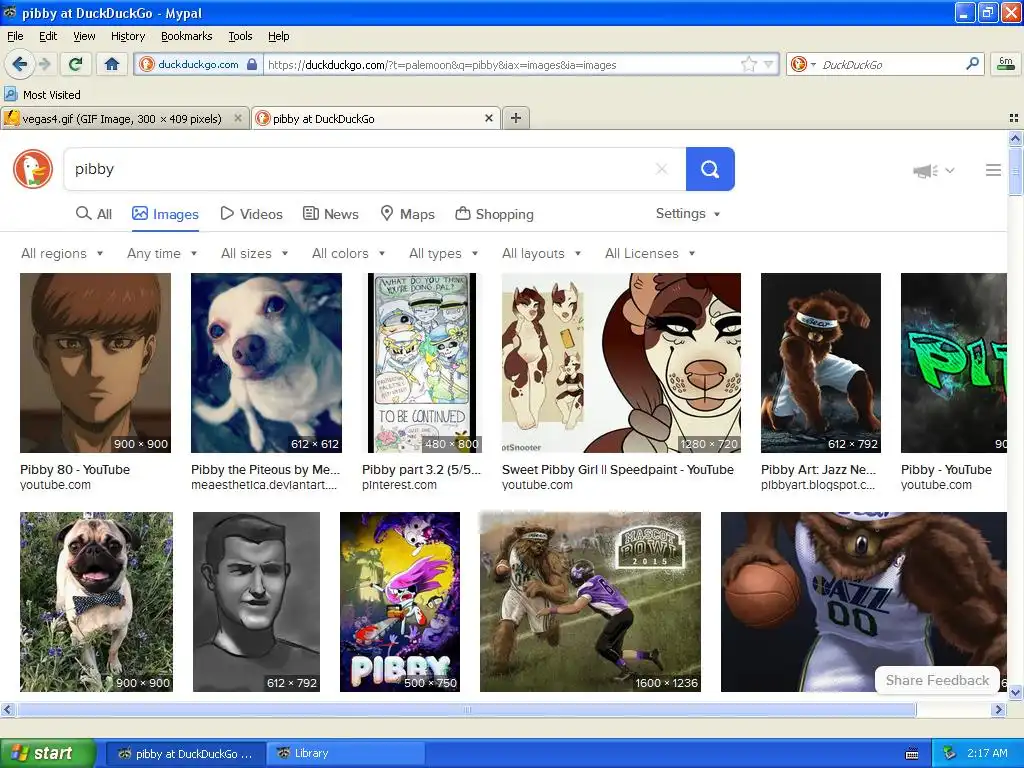Switch to Library window in taskbar

click(x=345, y=753)
